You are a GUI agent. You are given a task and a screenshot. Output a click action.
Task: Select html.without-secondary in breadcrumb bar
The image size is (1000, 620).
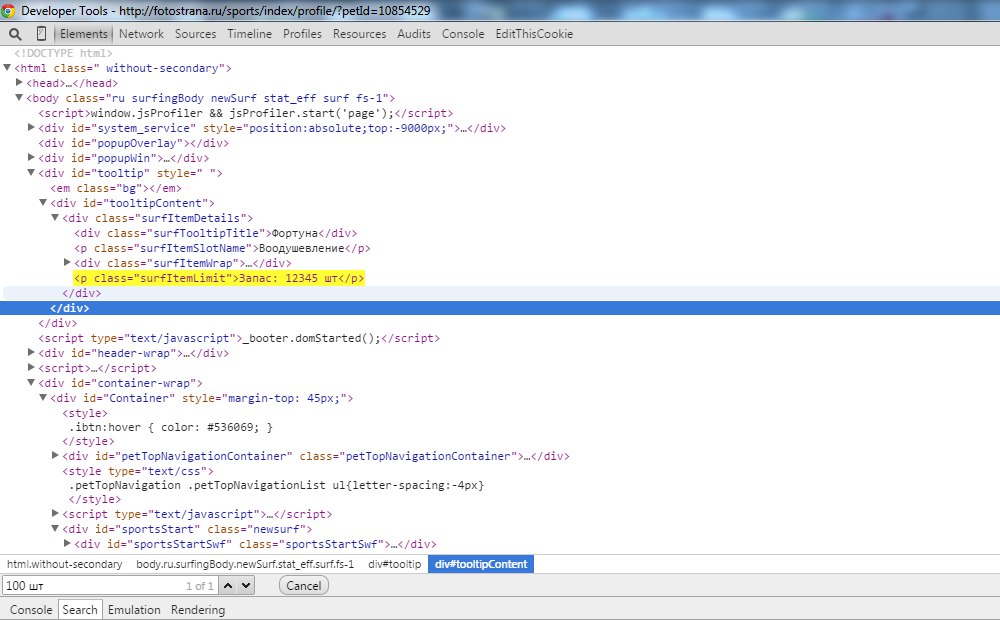(64, 565)
